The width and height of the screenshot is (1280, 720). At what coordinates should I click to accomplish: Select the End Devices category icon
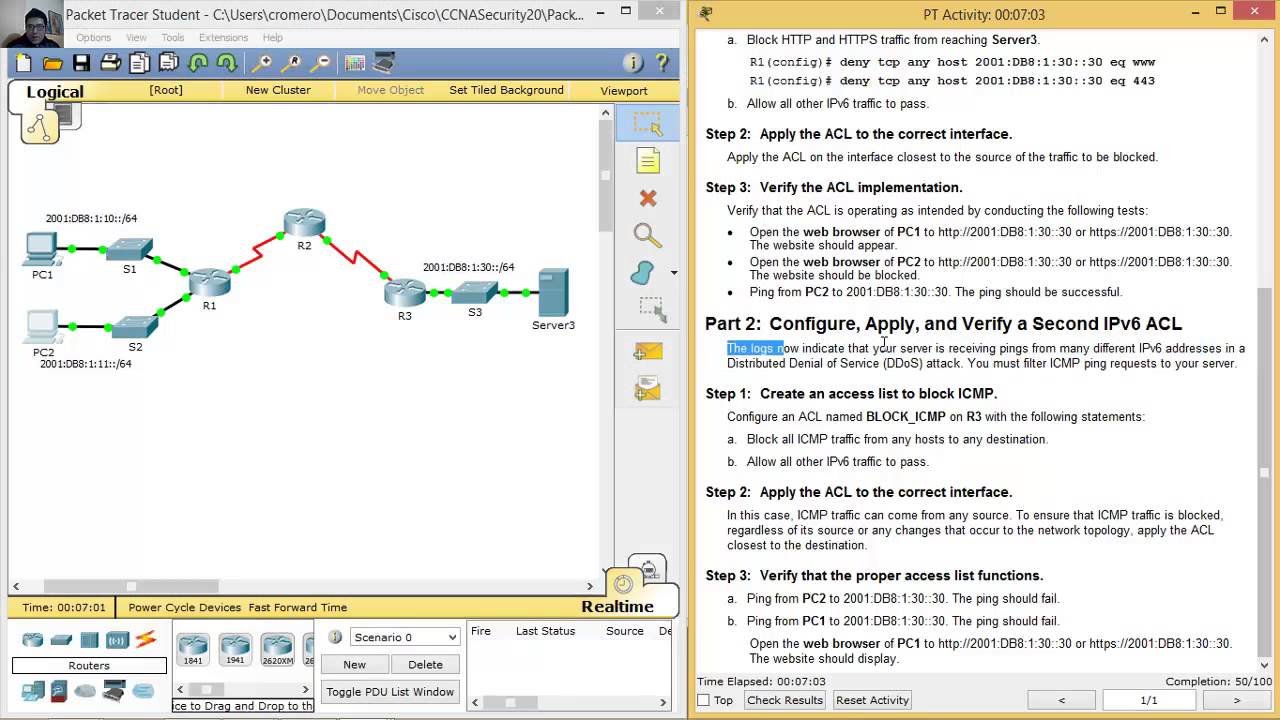pyautogui.click(x=33, y=691)
